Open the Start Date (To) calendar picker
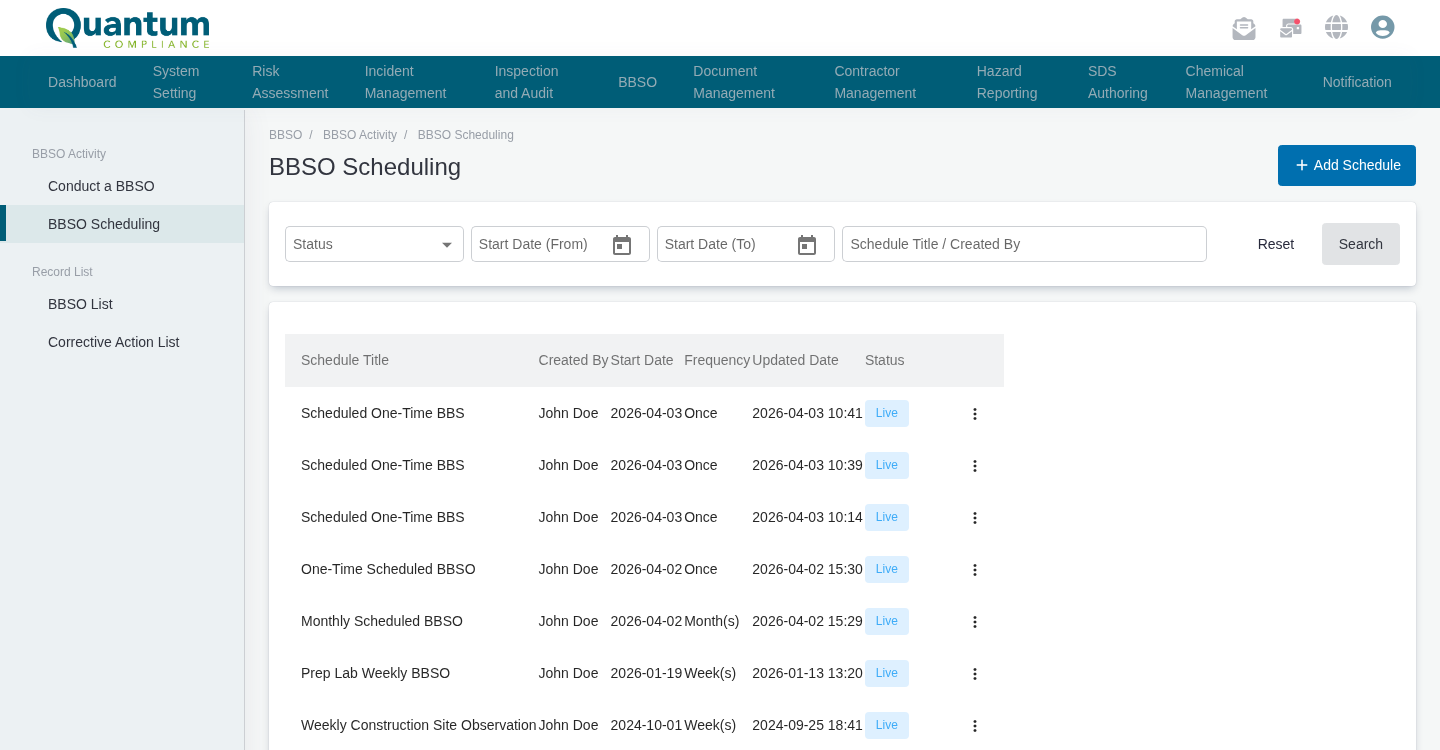Screen dimensions: 1440x750 [x=807, y=245]
